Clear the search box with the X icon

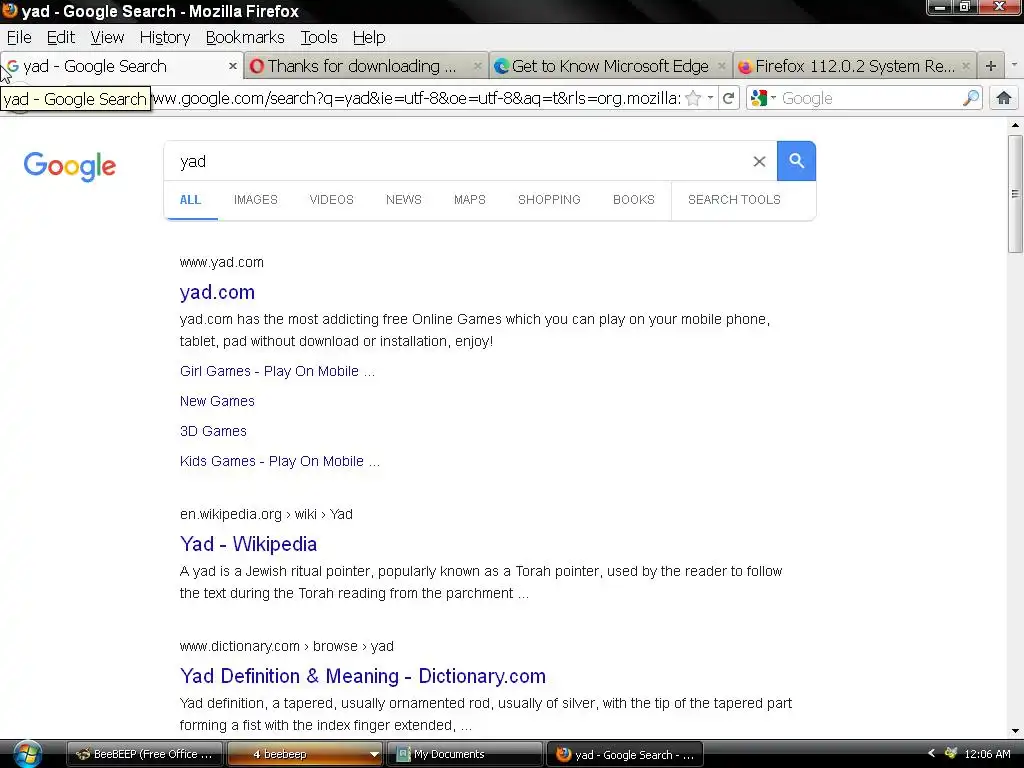click(759, 161)
